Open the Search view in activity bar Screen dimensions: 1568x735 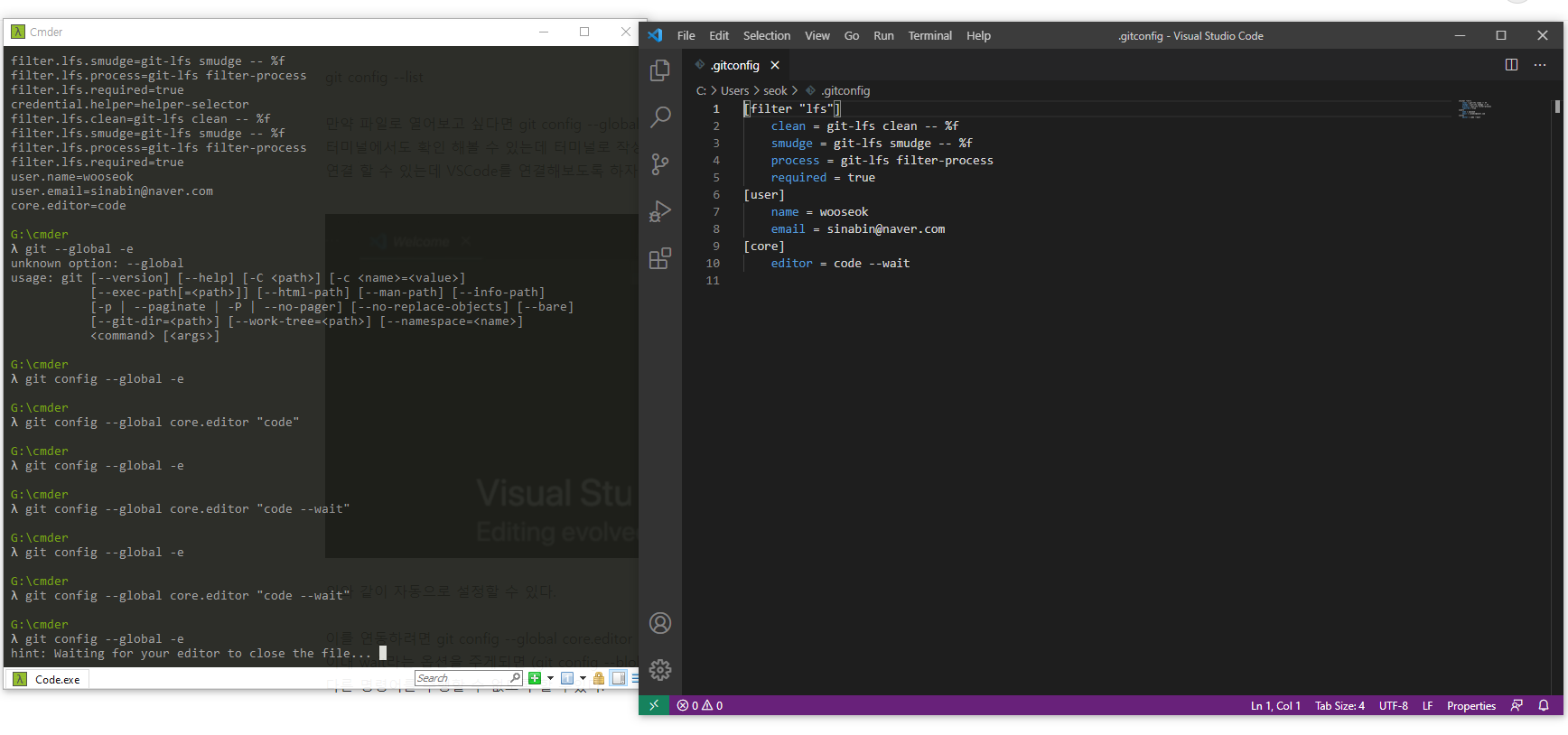(660, 117)
